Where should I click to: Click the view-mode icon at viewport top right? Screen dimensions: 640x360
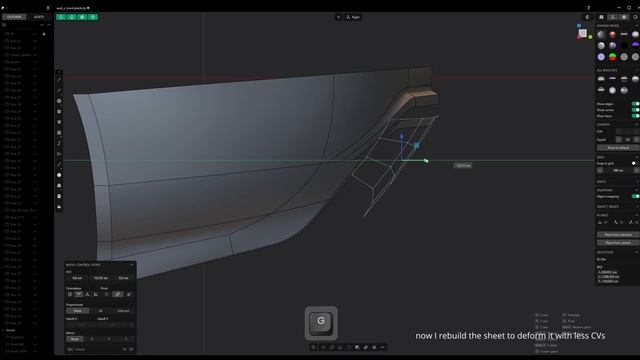(588, 17)
